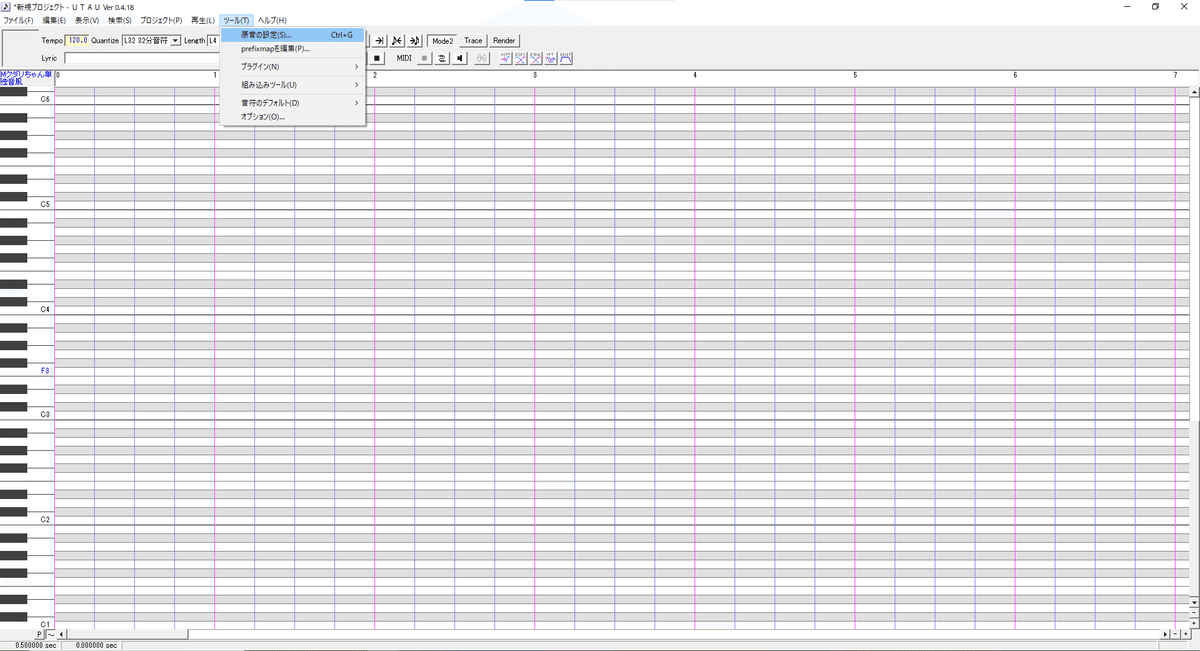Click the arrow-to-bar move-to-end icon

tap(379, 40)
